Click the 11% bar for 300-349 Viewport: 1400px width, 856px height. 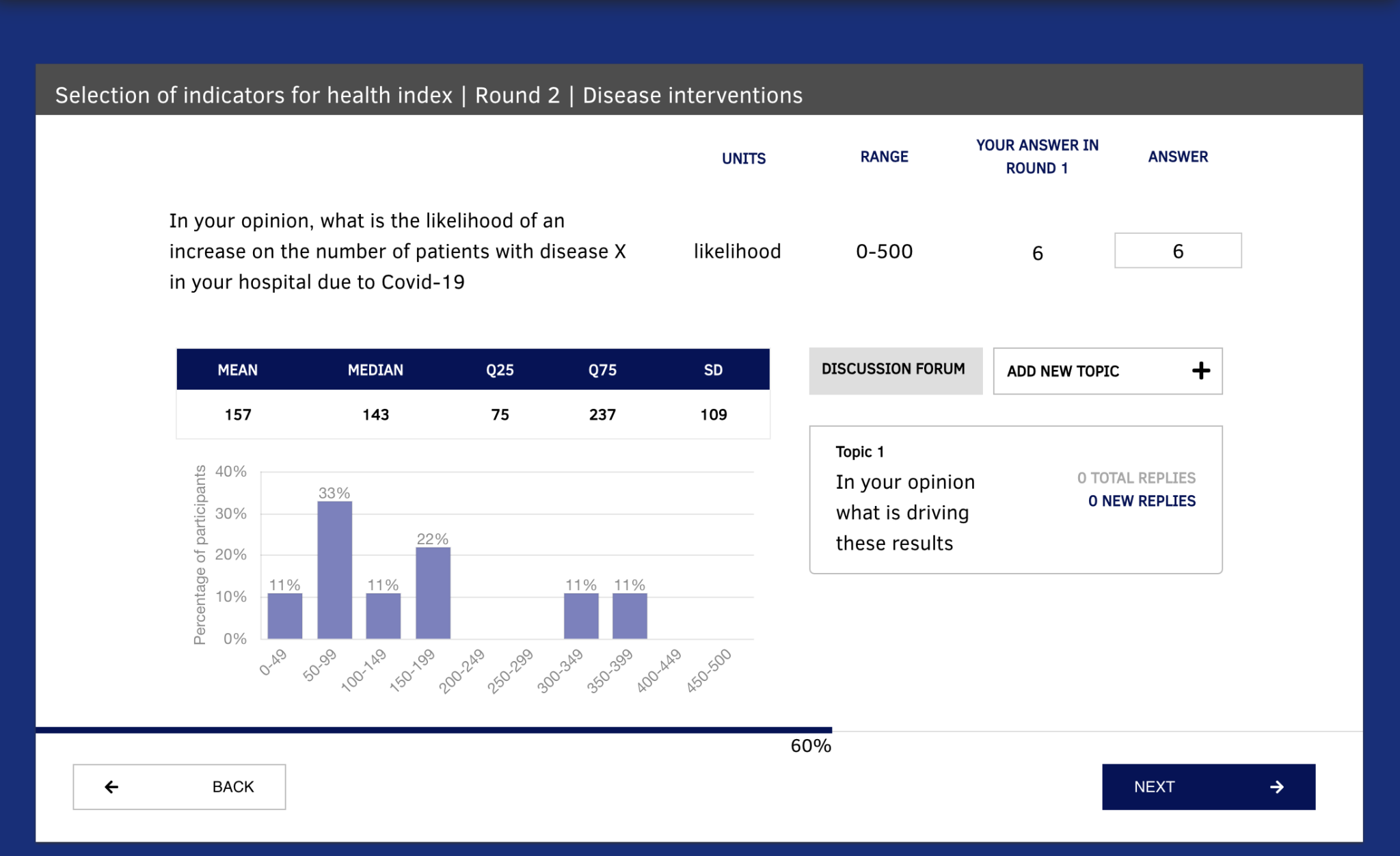point(581,615)
